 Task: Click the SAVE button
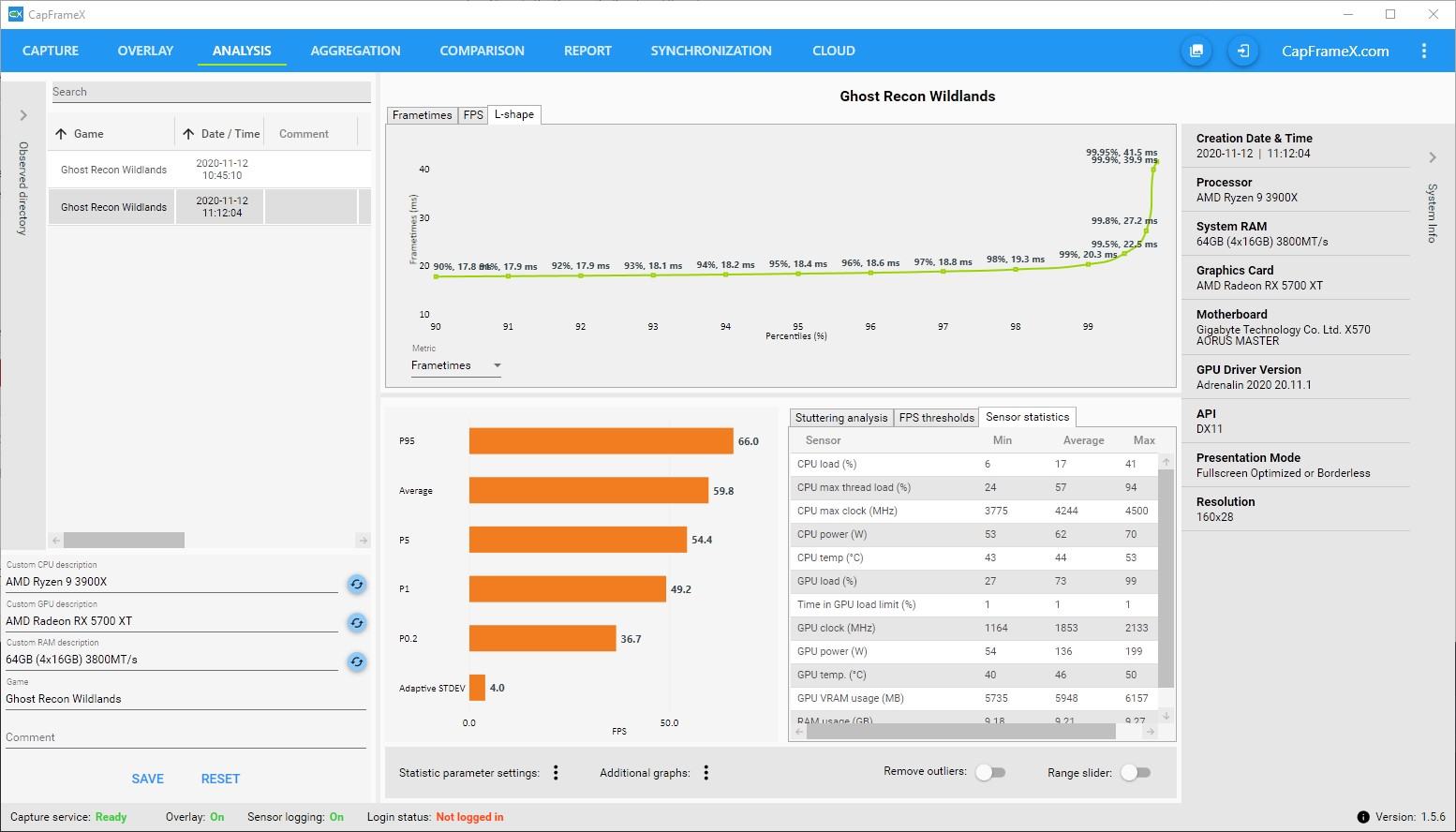pos(147,779)
